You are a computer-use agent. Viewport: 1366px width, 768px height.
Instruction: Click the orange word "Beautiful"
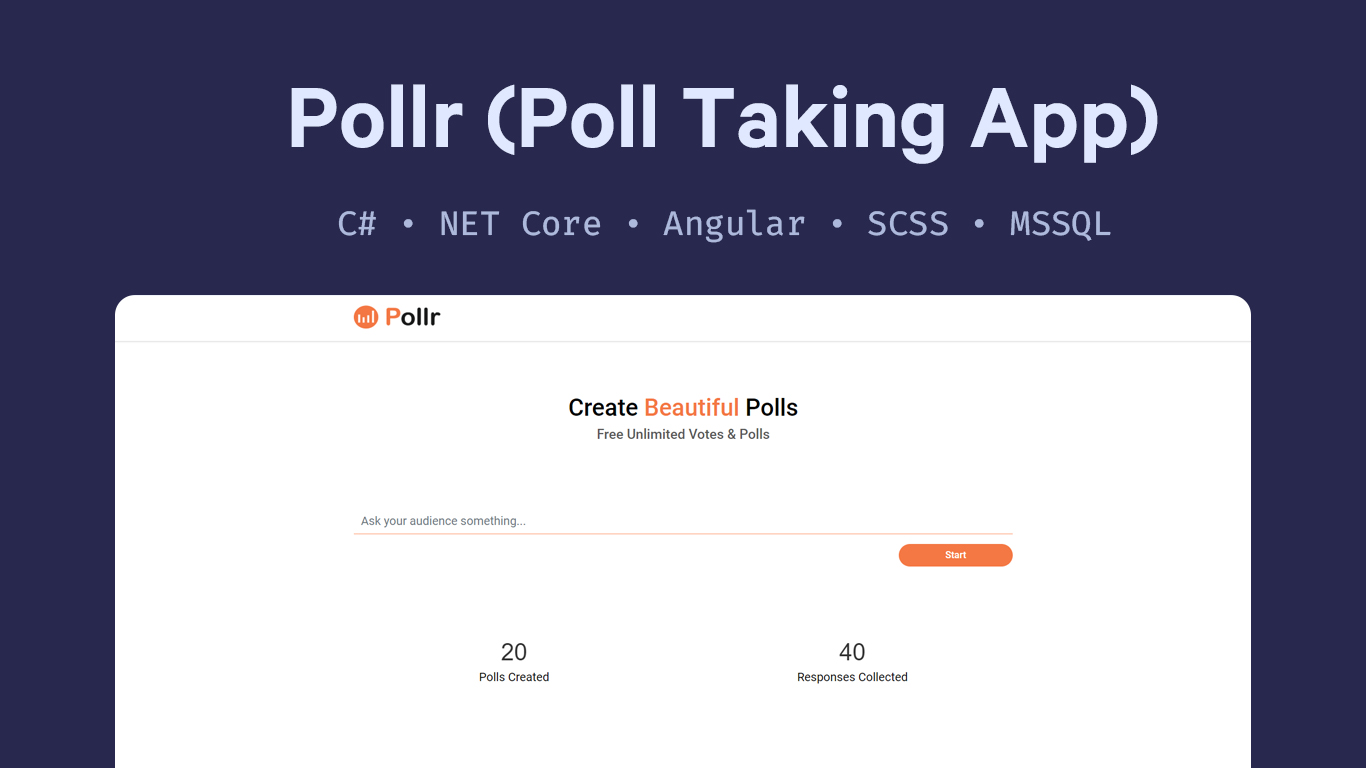point(691,408)
